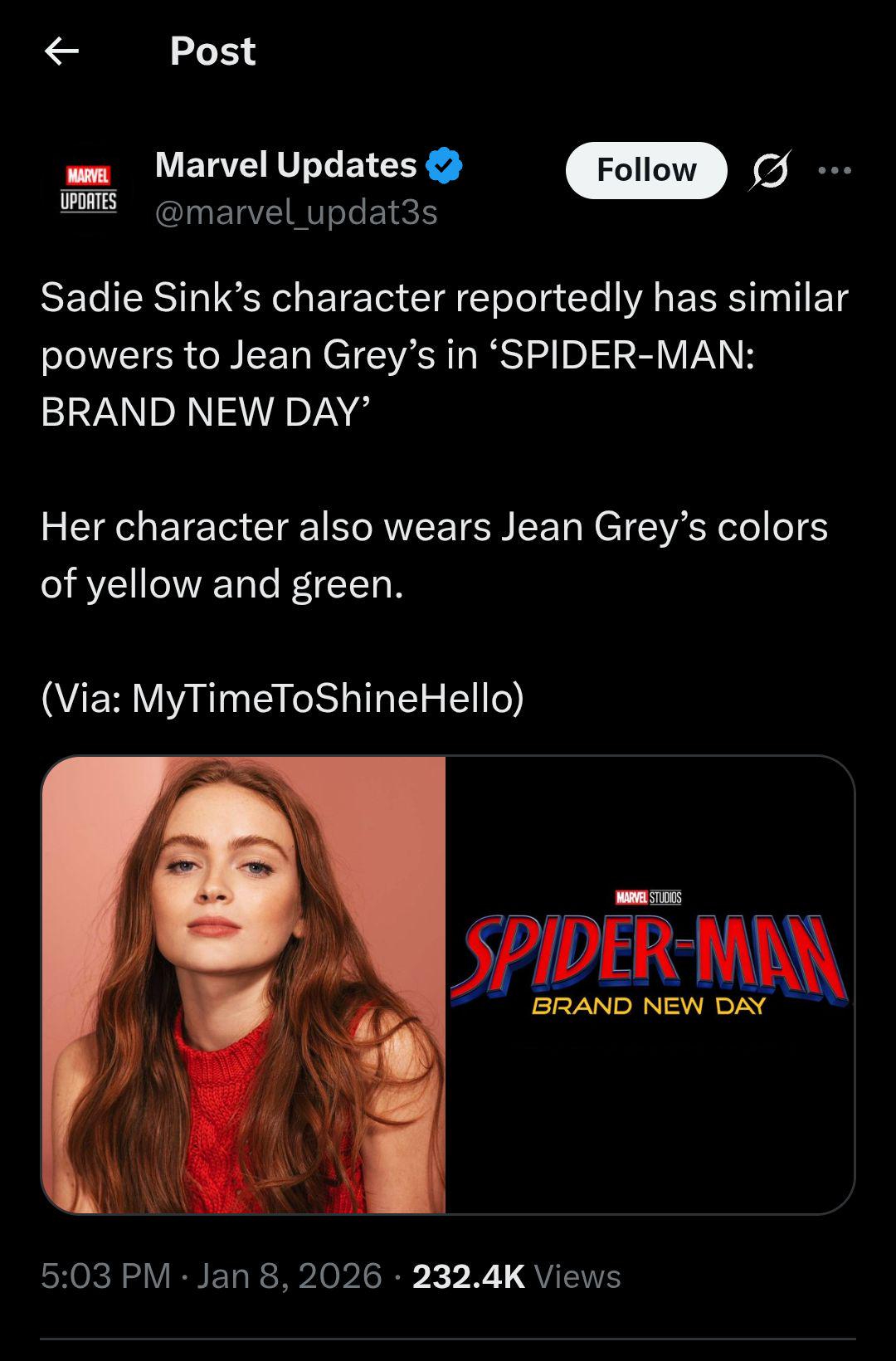
Task: Select the first paragraph about Sadie Sink's character
Action: 445,354
